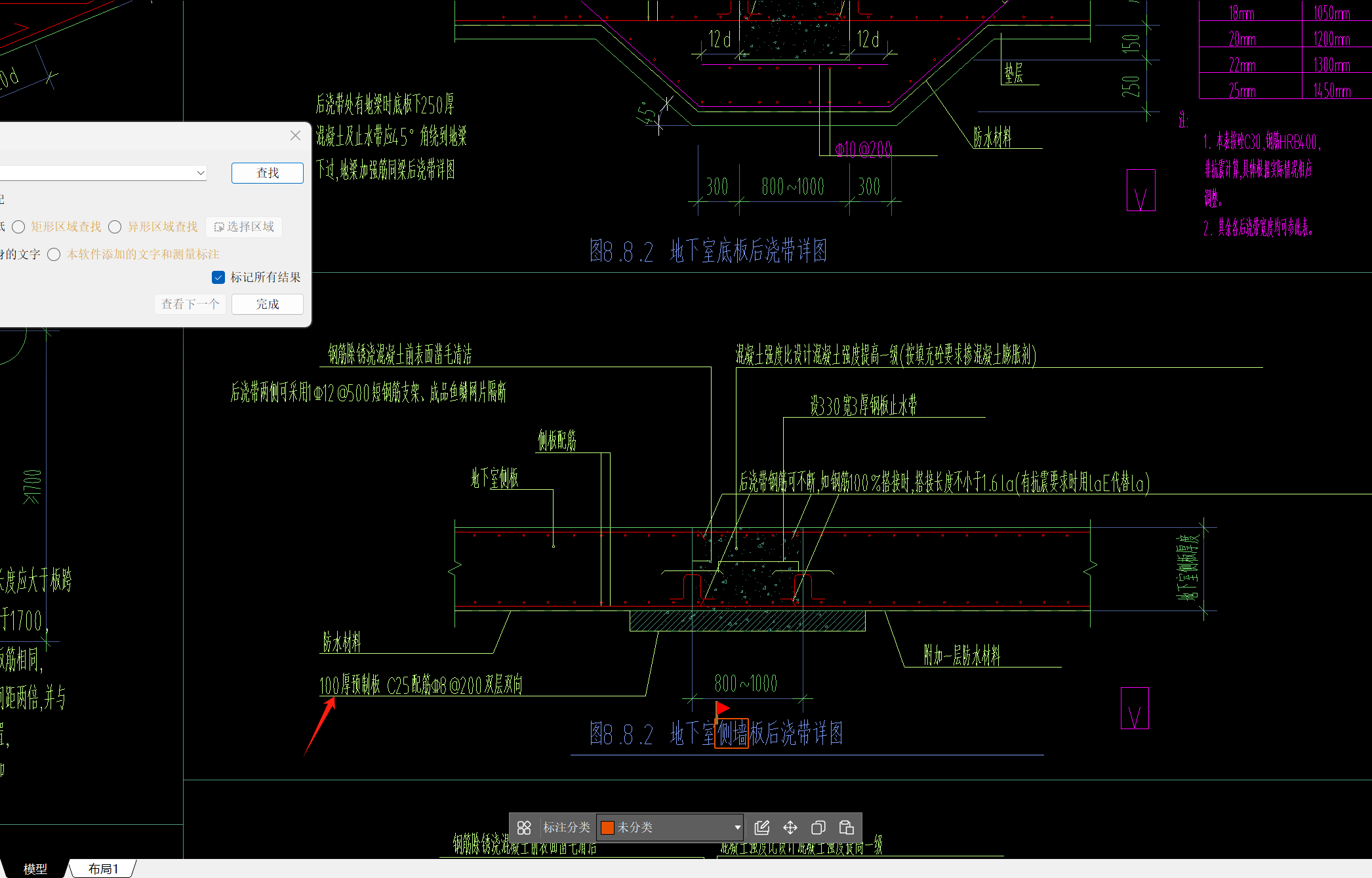Click the 完成 button
The image size is (1372, 878).
267,304
